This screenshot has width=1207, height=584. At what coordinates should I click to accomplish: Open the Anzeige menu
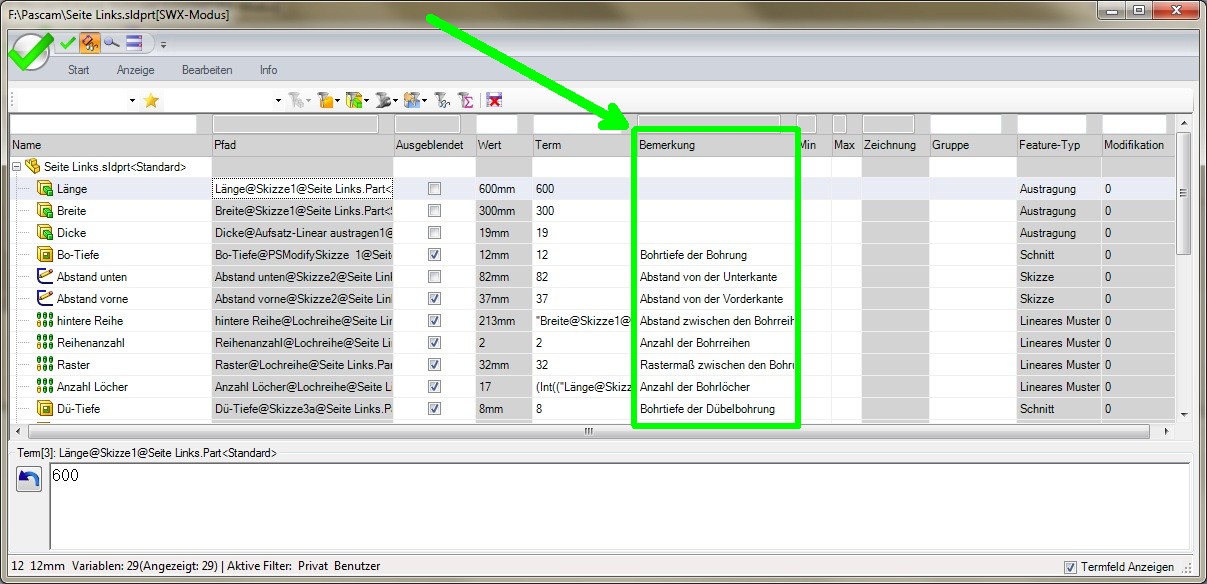click(135, 70)
